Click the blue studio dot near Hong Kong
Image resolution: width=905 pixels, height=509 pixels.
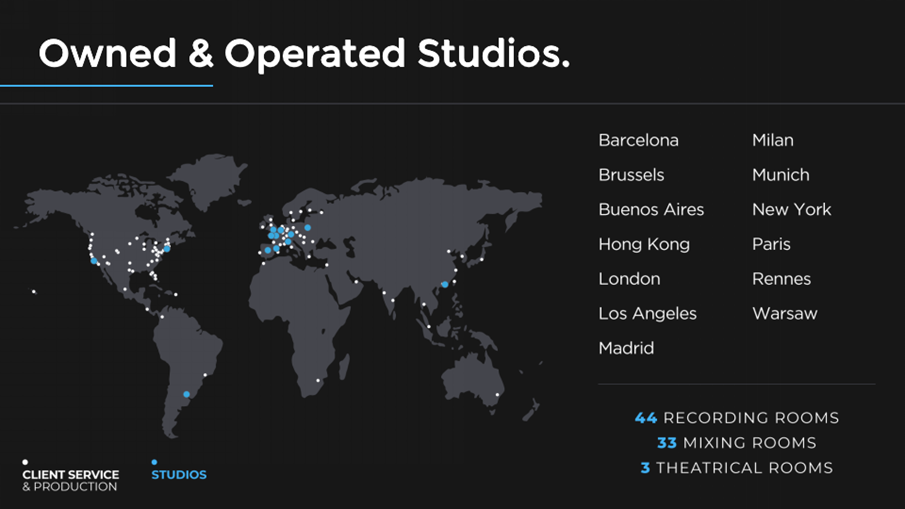[444, 284]
